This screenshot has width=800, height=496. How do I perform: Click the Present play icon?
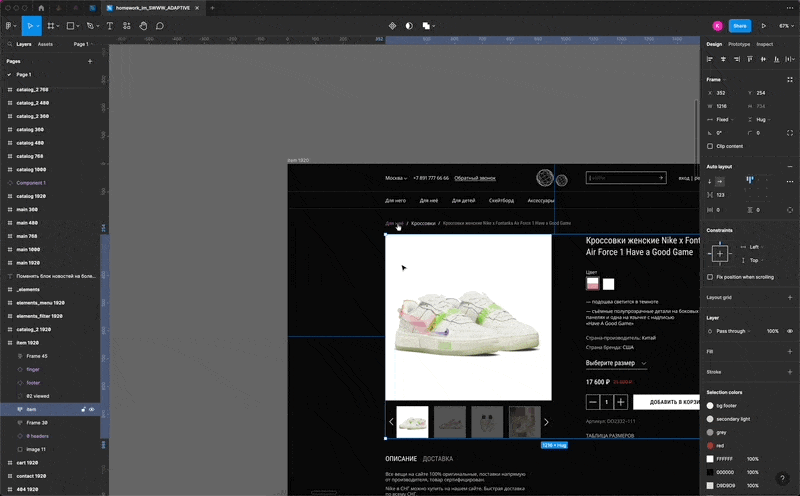coord(764,26)
